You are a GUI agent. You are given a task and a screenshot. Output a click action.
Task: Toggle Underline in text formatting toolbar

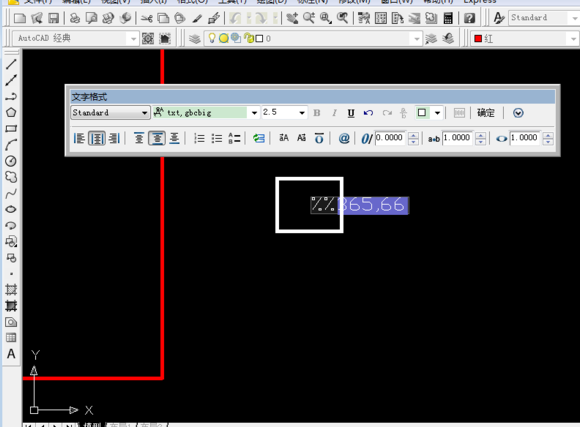click(x=351, y=113)
